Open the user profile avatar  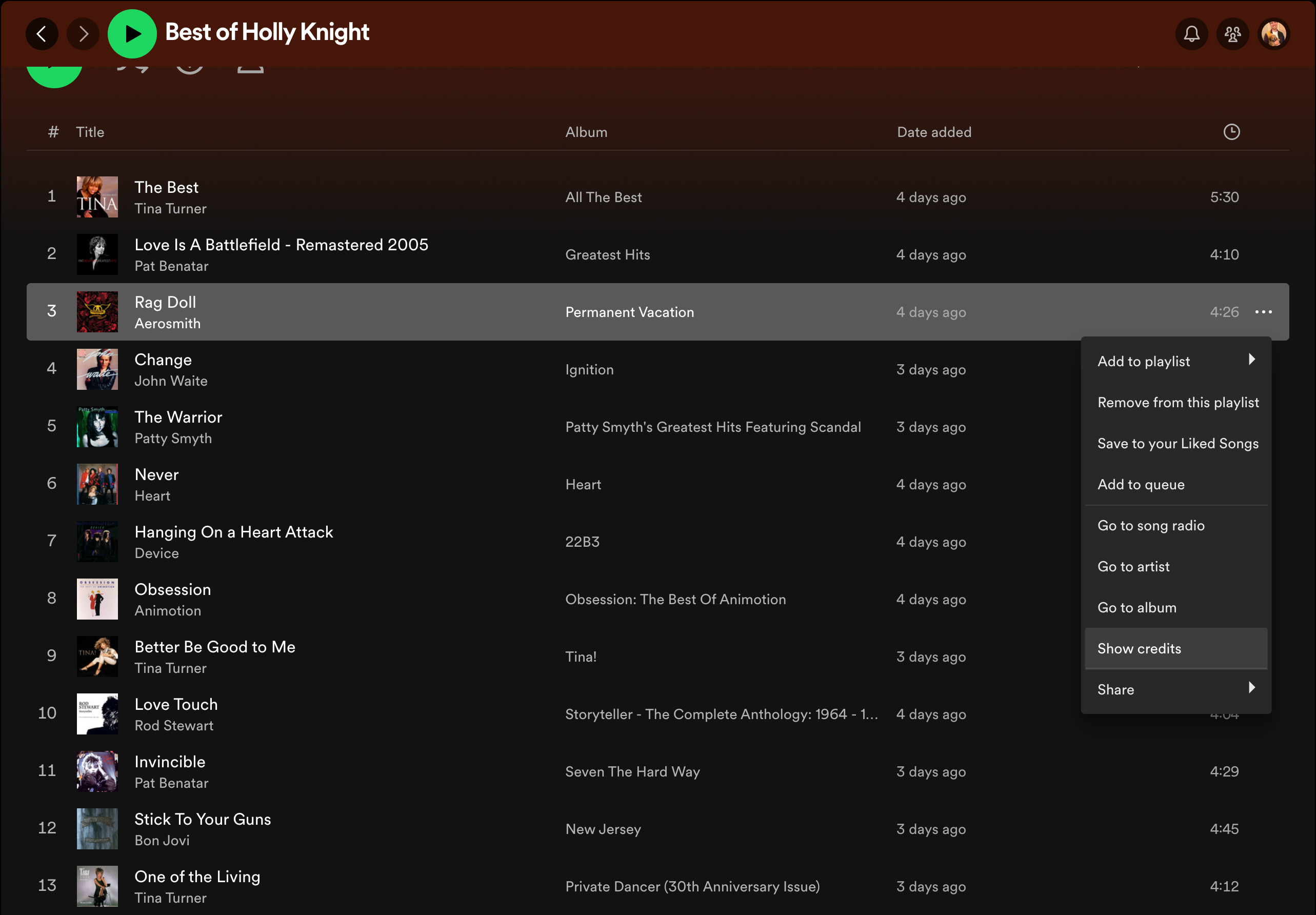pos(1273,34)
